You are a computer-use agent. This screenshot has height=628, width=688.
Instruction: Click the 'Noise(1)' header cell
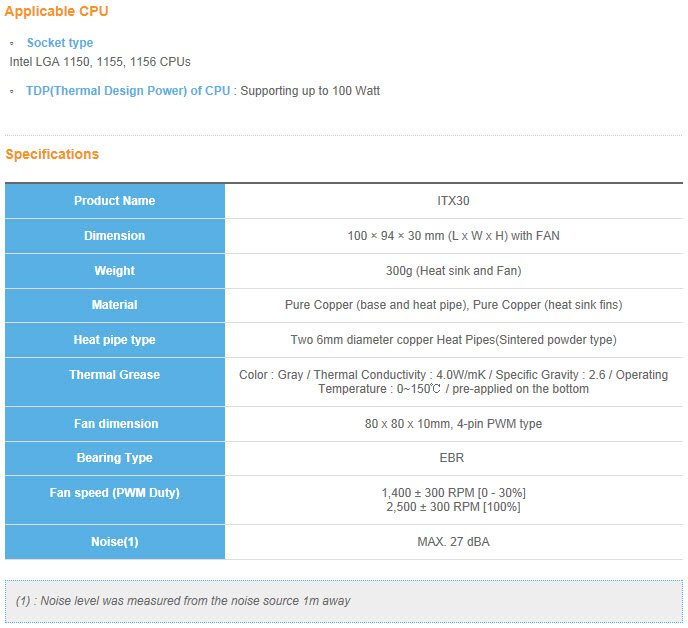115,542
